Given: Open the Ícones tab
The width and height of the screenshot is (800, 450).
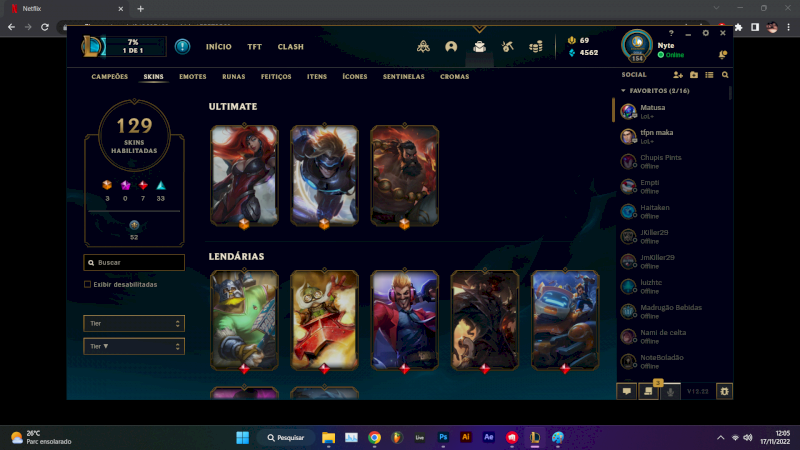Looking at the screenshot, I should coord(355,77).
